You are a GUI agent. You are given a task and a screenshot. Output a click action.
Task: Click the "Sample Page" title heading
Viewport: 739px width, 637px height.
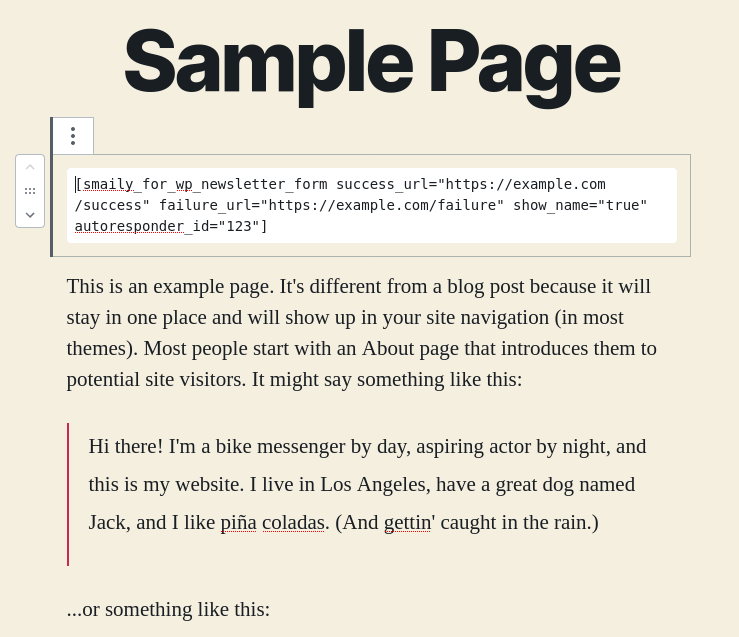click(x=371, y=61)
